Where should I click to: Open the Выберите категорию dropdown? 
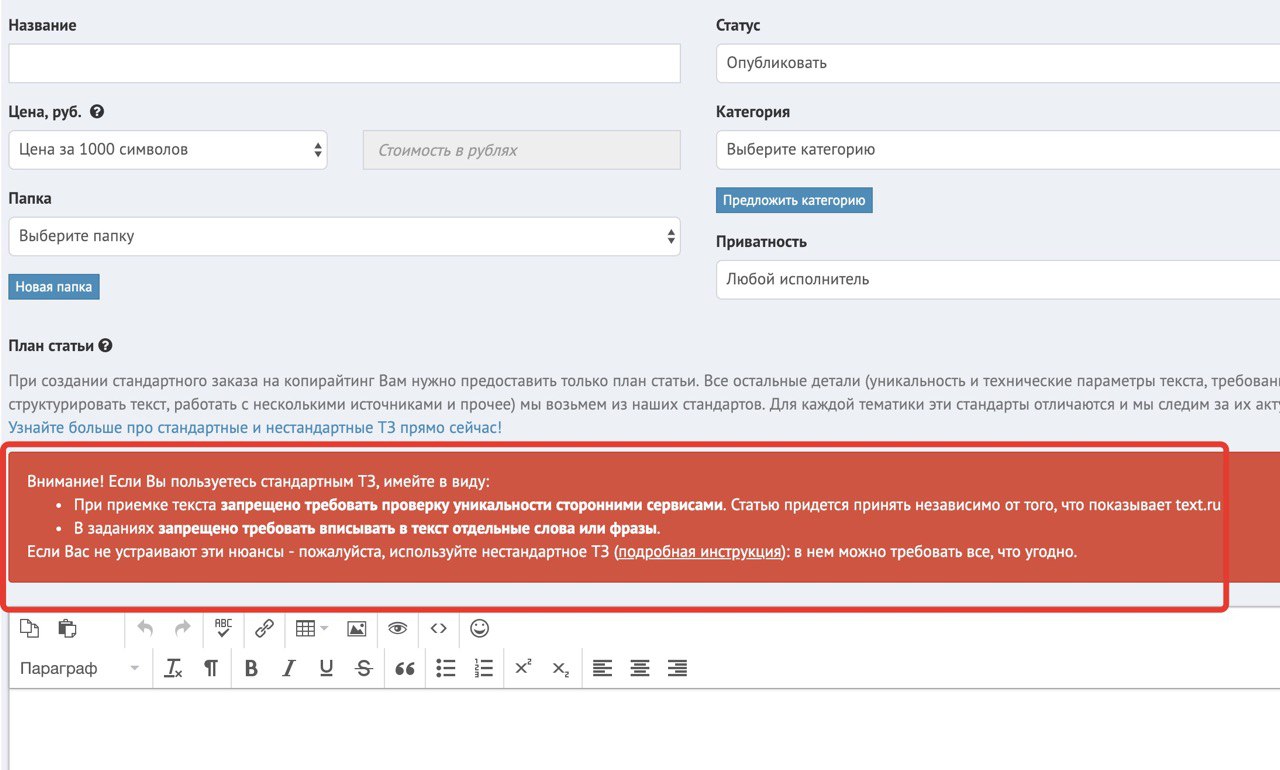pyautogui.click(x=998, y=150)
